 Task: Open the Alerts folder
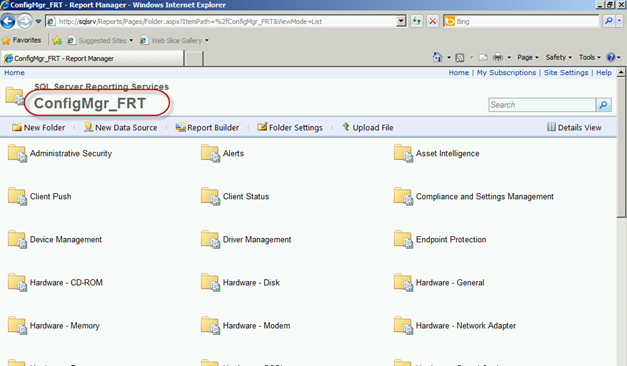click(x=233, y=153)
